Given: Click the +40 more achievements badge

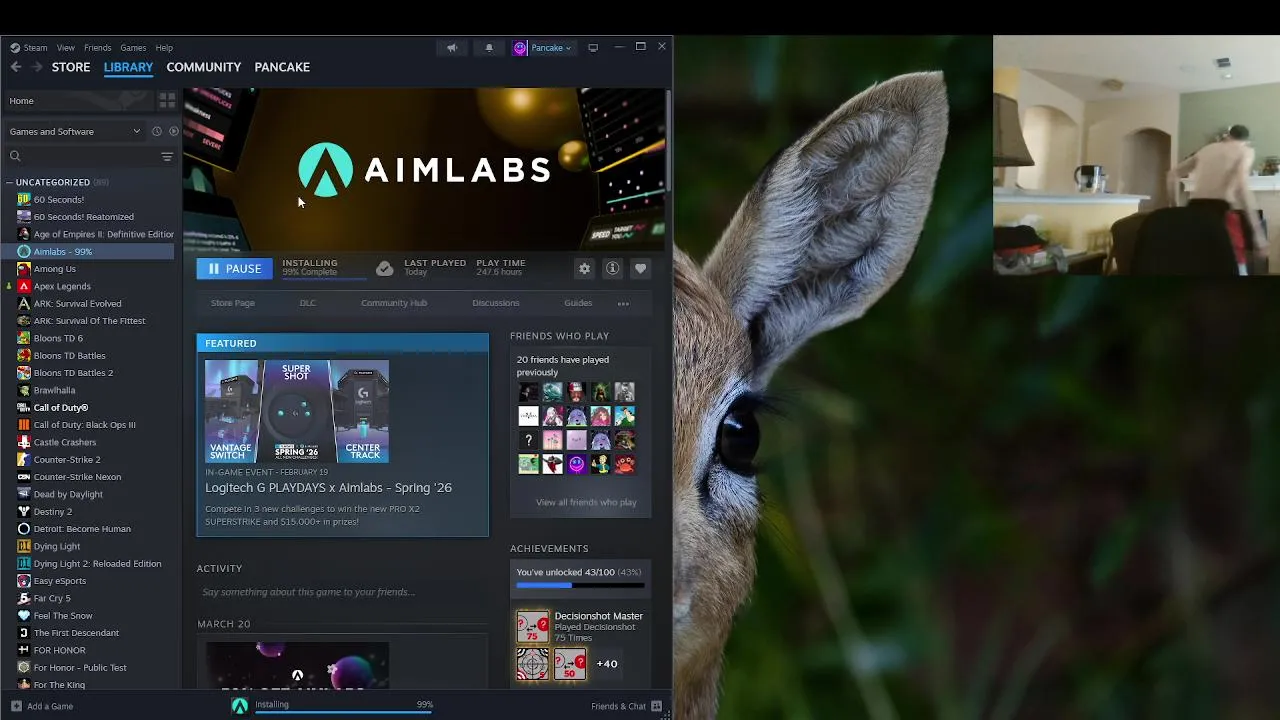Looking at the screenshot, I should click(607, 664).
